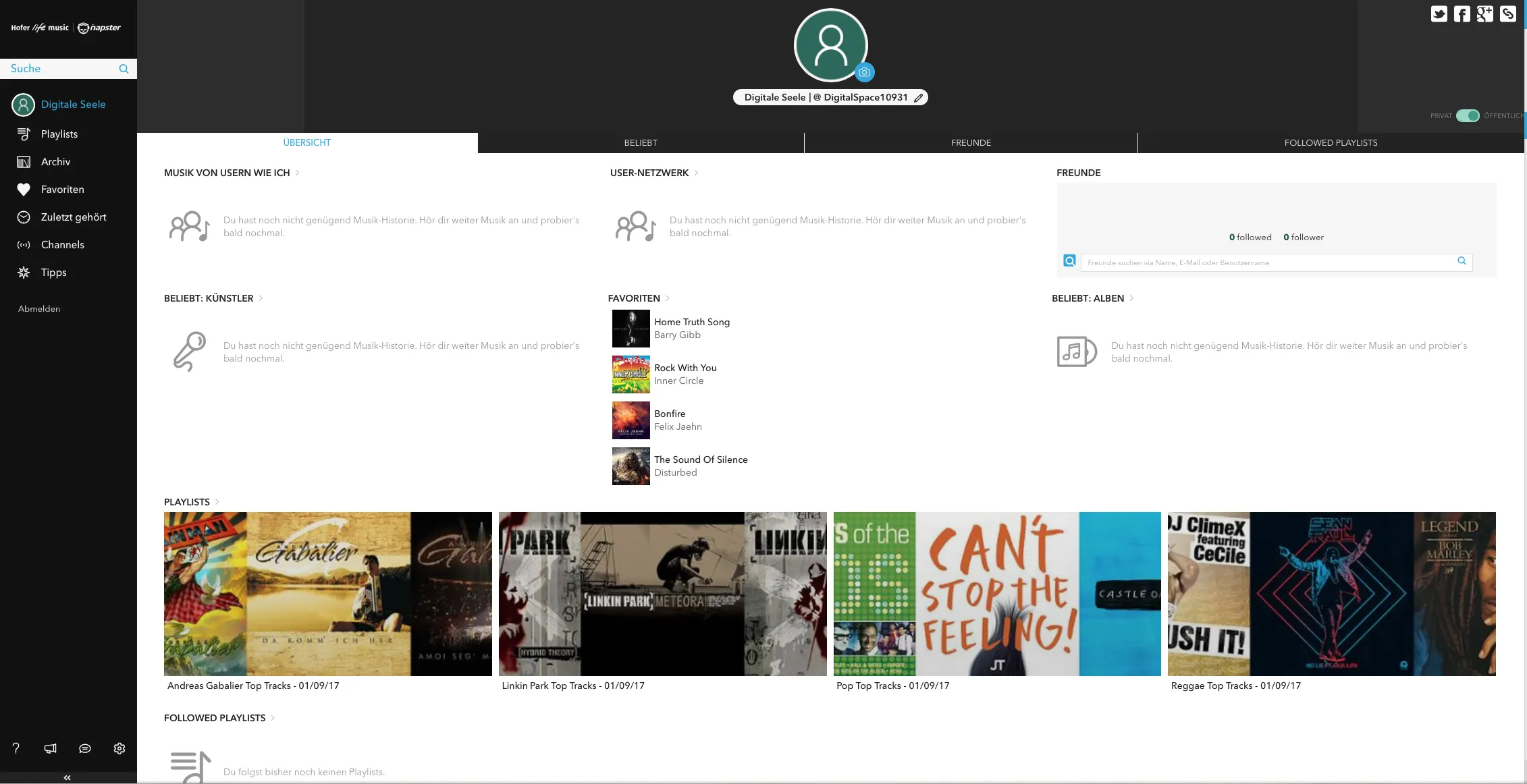The height and width of the screenshot is (784, 1527).
Task: Open the Channels sidebar item
Action: point(62,245)
